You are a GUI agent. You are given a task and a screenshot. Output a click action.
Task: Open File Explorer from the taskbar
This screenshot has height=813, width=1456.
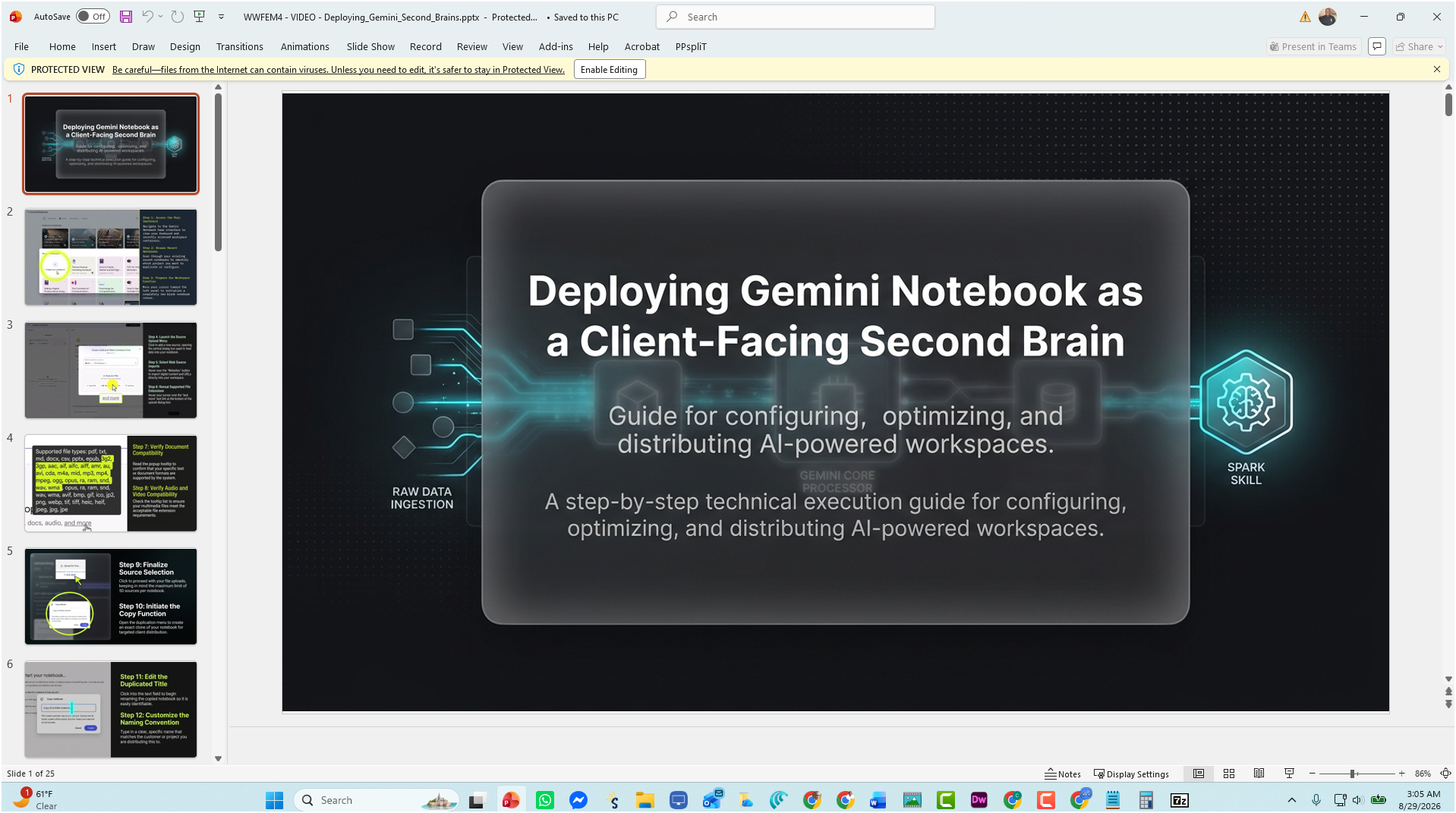644,800
